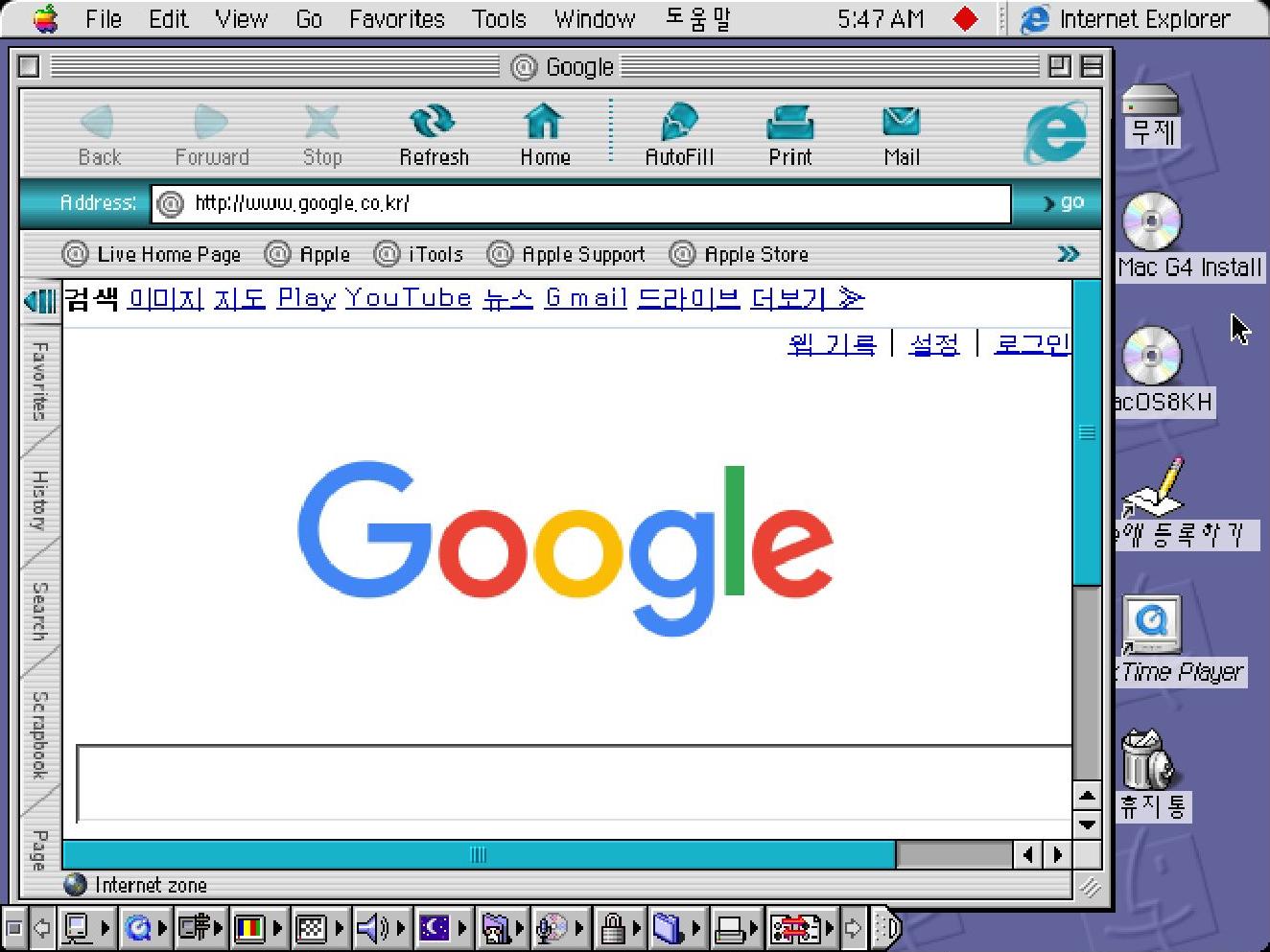Click the Stop toolbar icon
The image size is (1270, 952).
321,123
